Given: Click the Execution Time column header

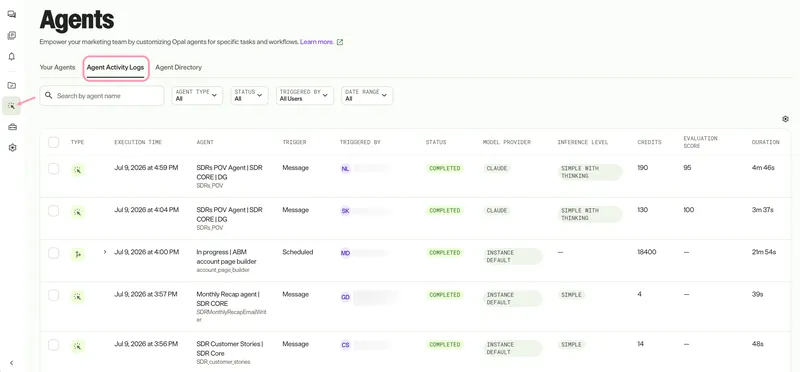Looking at the screenshot, I should 137,142.
